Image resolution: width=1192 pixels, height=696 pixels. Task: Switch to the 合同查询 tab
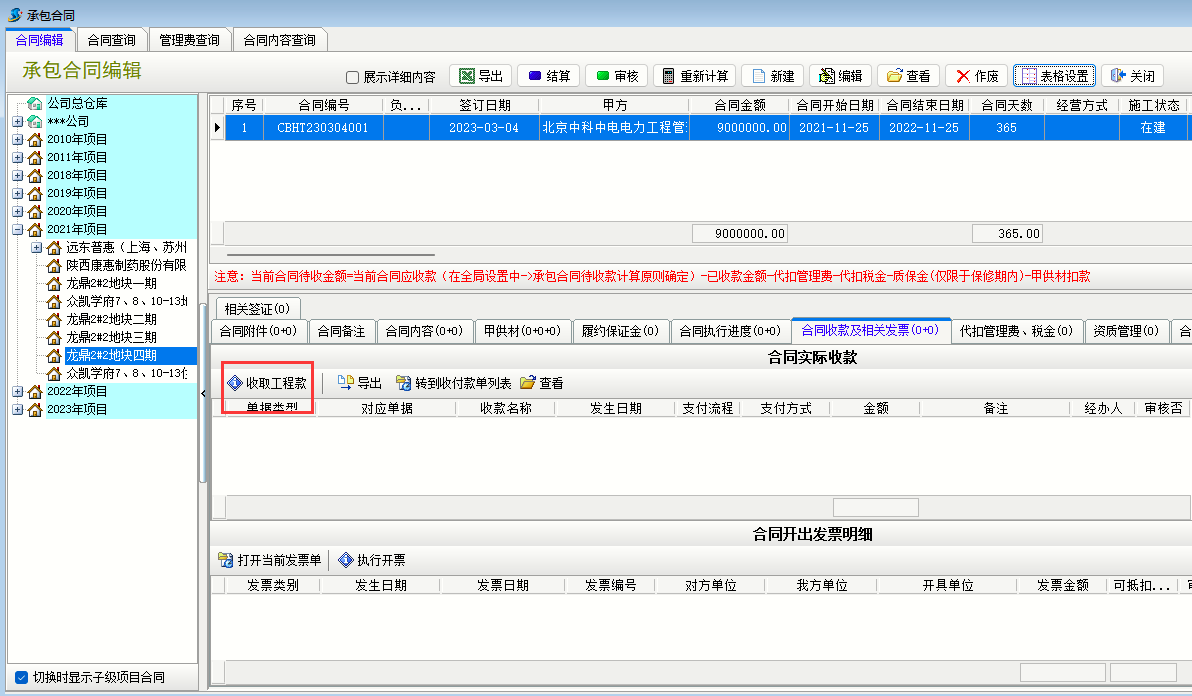(x=111, y=40)
